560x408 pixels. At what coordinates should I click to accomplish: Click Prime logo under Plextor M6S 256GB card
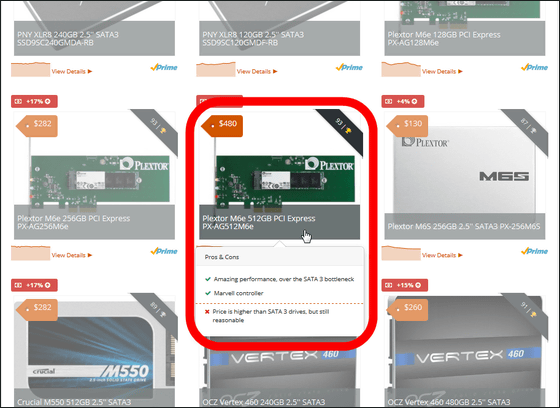pos(534,251)
